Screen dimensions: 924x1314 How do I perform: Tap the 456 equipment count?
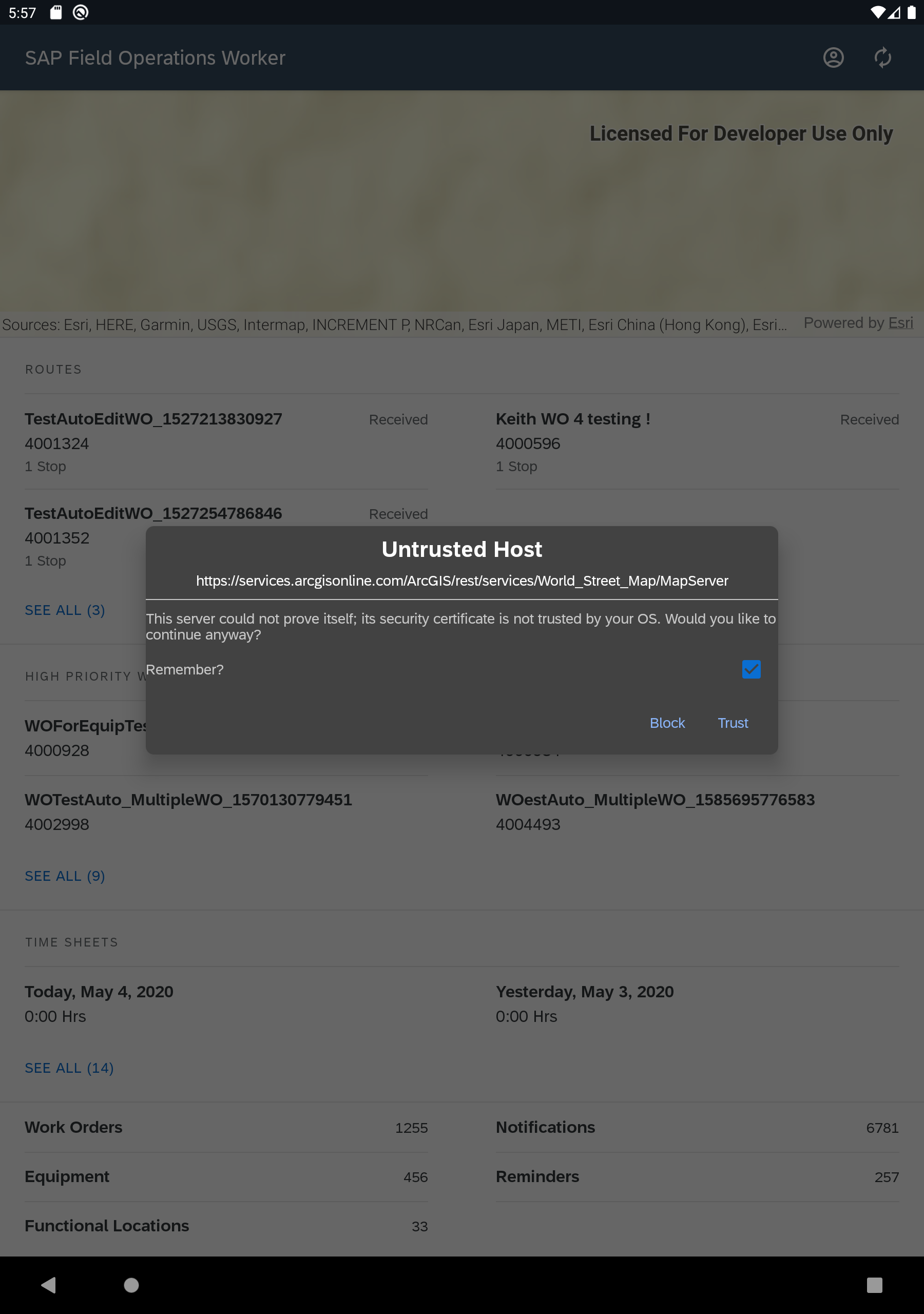pos(416,1177)
